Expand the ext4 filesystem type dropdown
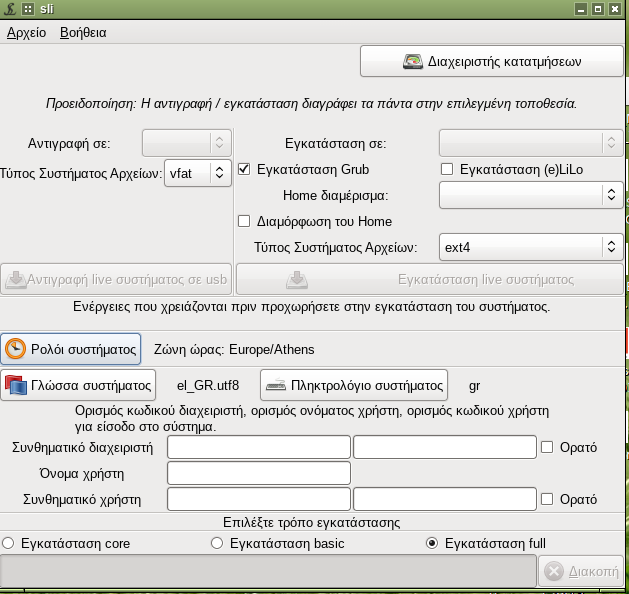 pos(531,247)
